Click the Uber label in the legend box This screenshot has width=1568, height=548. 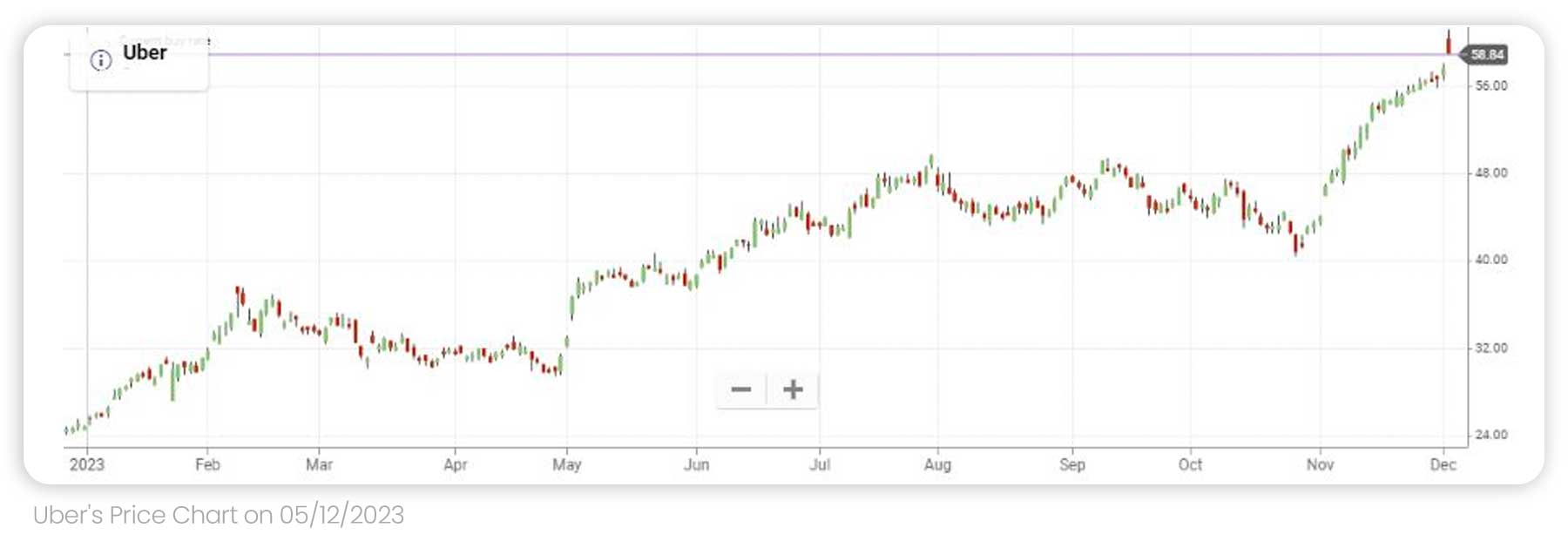coord(145,52)
